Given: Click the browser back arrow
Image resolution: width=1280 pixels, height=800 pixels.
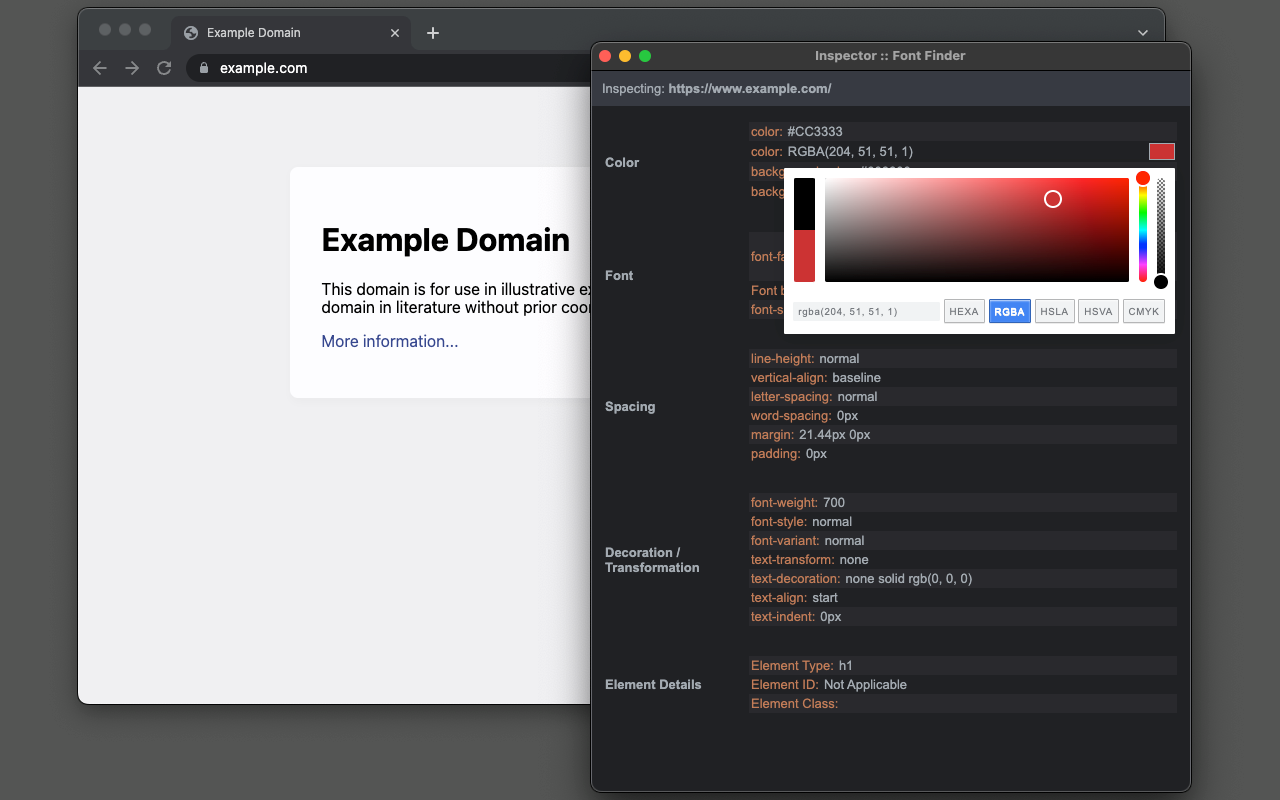Looking at the screenshot, I should [99, 68].
